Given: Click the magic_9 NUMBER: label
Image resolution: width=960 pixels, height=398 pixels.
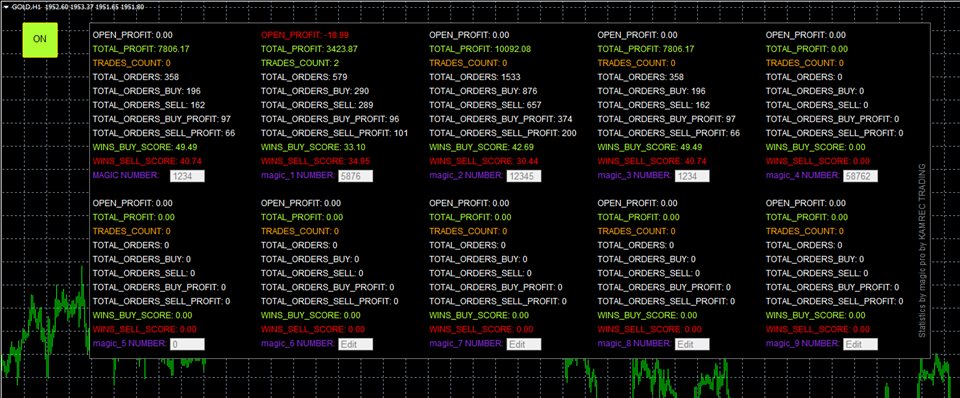Looking at the screenshot, I should click(803, 344).
